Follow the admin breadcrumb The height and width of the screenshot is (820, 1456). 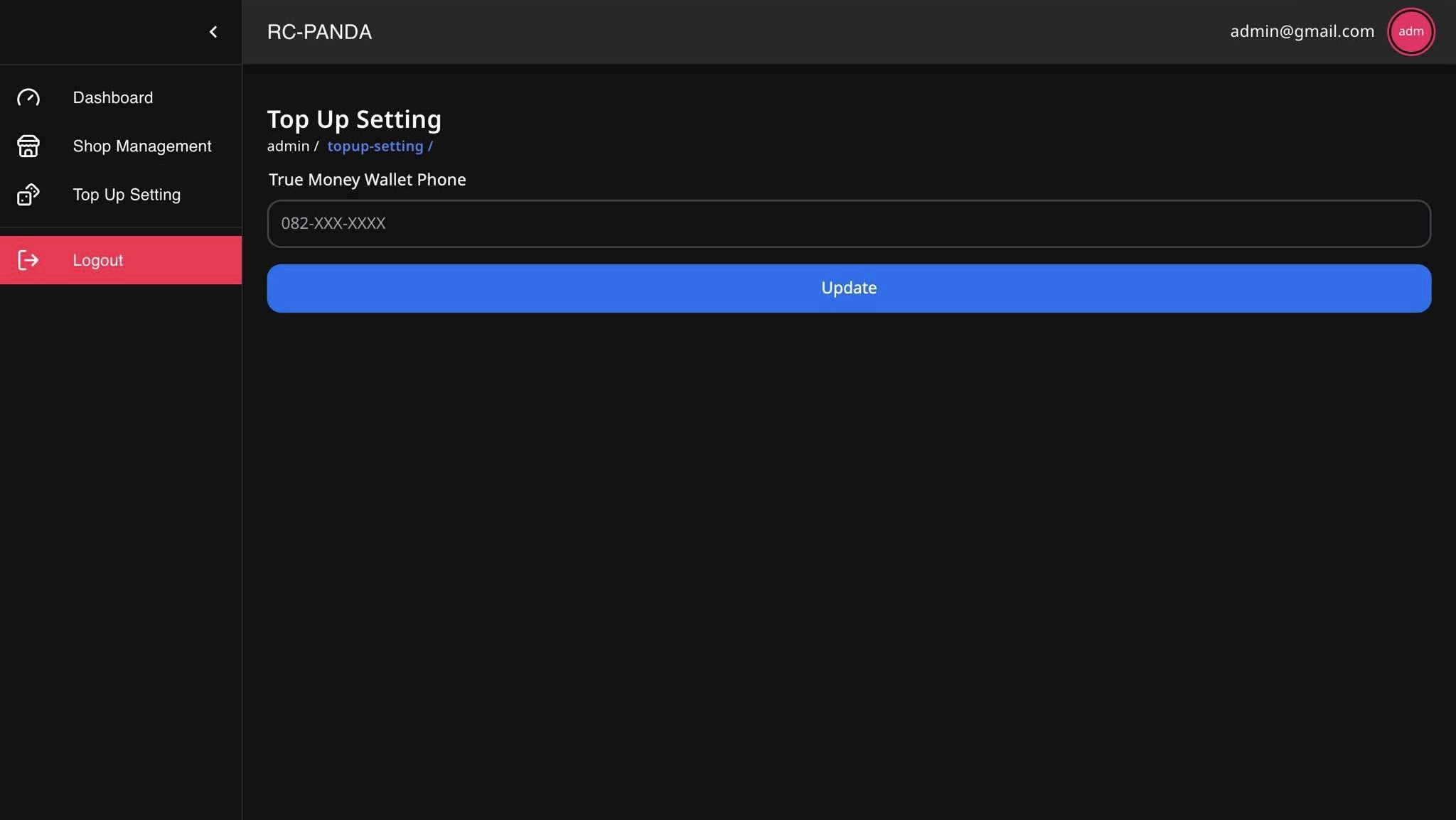(288, 146)
